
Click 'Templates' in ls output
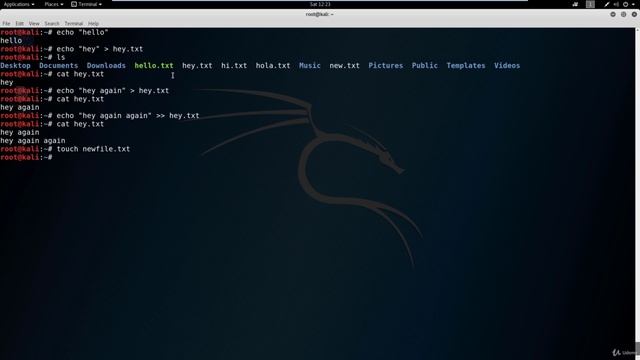466,66
